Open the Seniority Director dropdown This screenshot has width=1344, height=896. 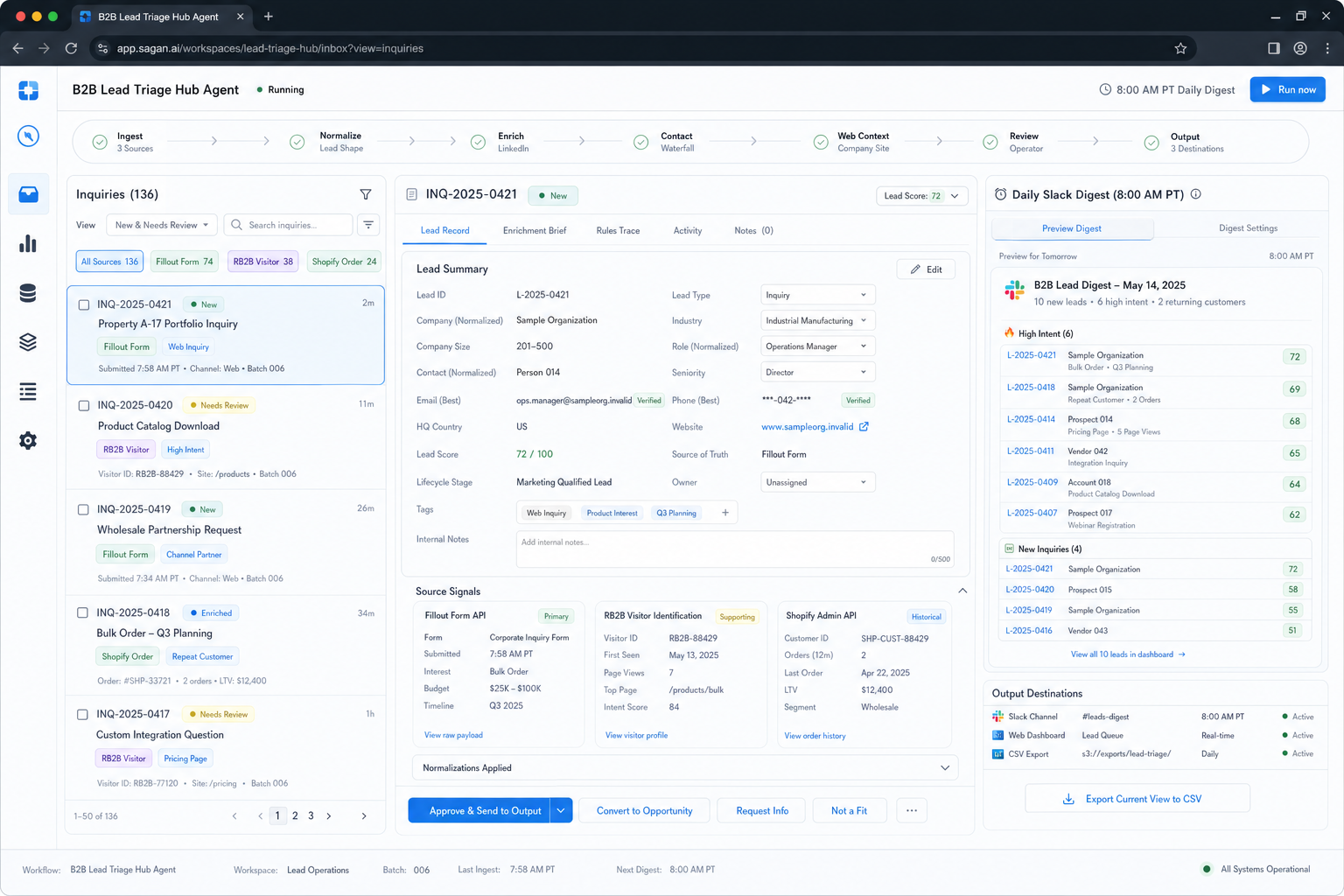817,372
